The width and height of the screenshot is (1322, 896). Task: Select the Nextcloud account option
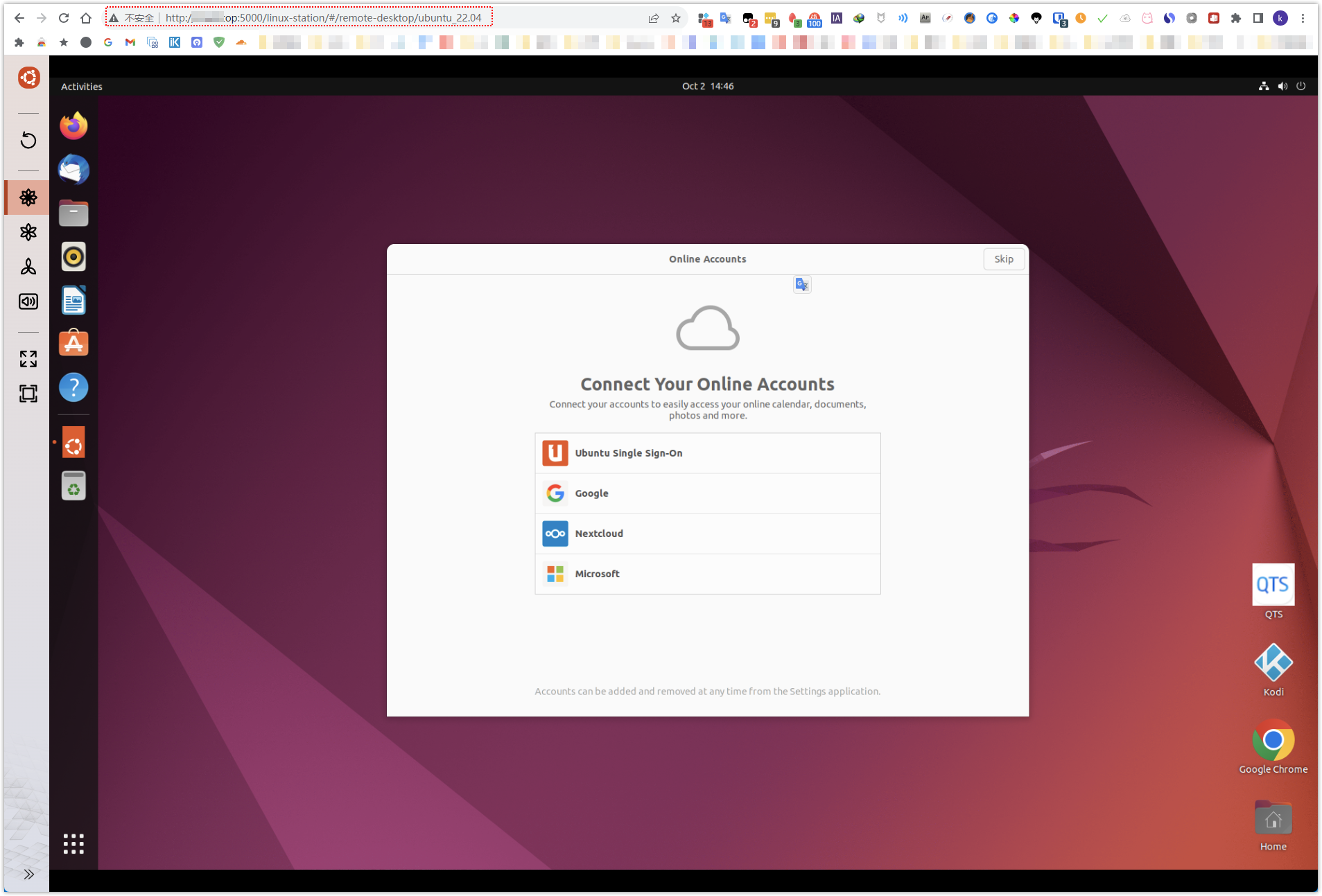click(x=707, y=534)
